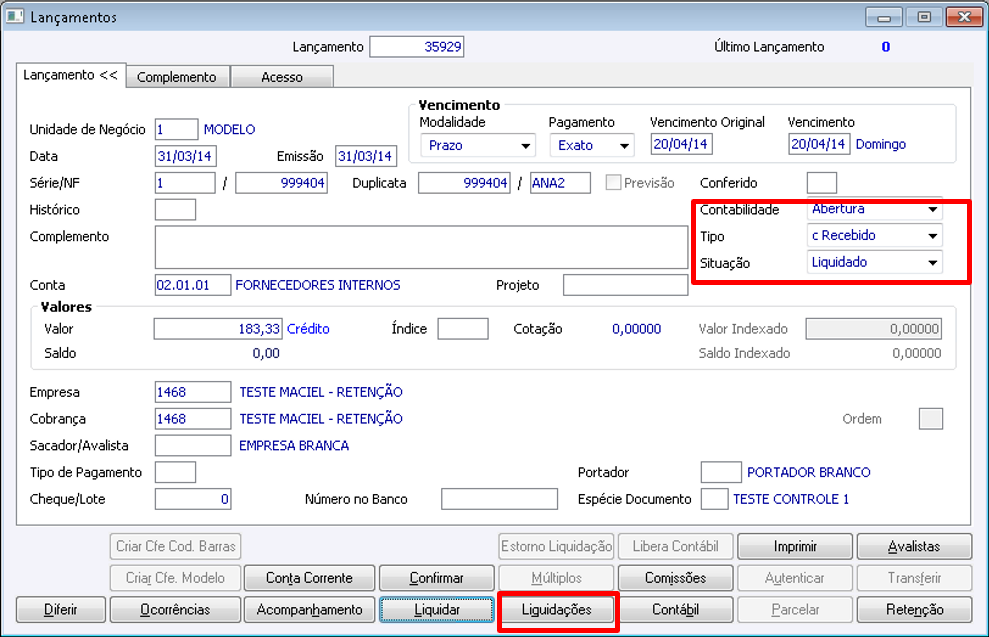The width and height of the screenshot is (989, 637).
Task: Click the Lançamentos window title icon
Action: pyautogui.click(x=14, y=16)
